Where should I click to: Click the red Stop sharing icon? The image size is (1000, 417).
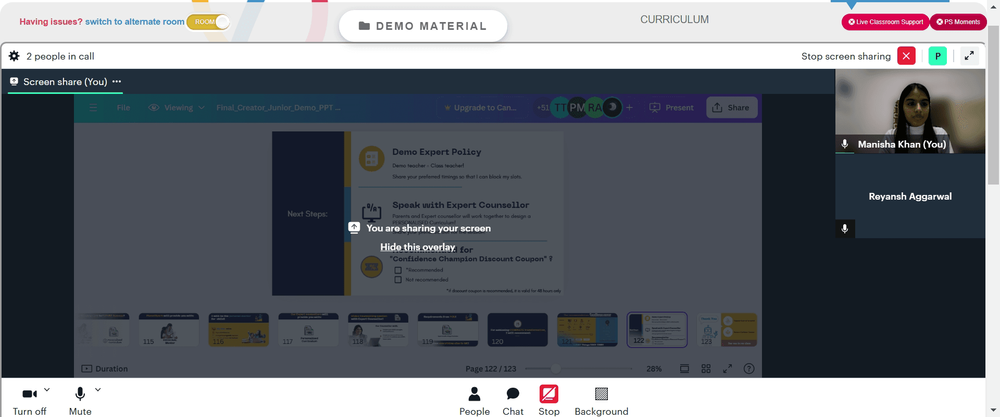tap(548, 394)
